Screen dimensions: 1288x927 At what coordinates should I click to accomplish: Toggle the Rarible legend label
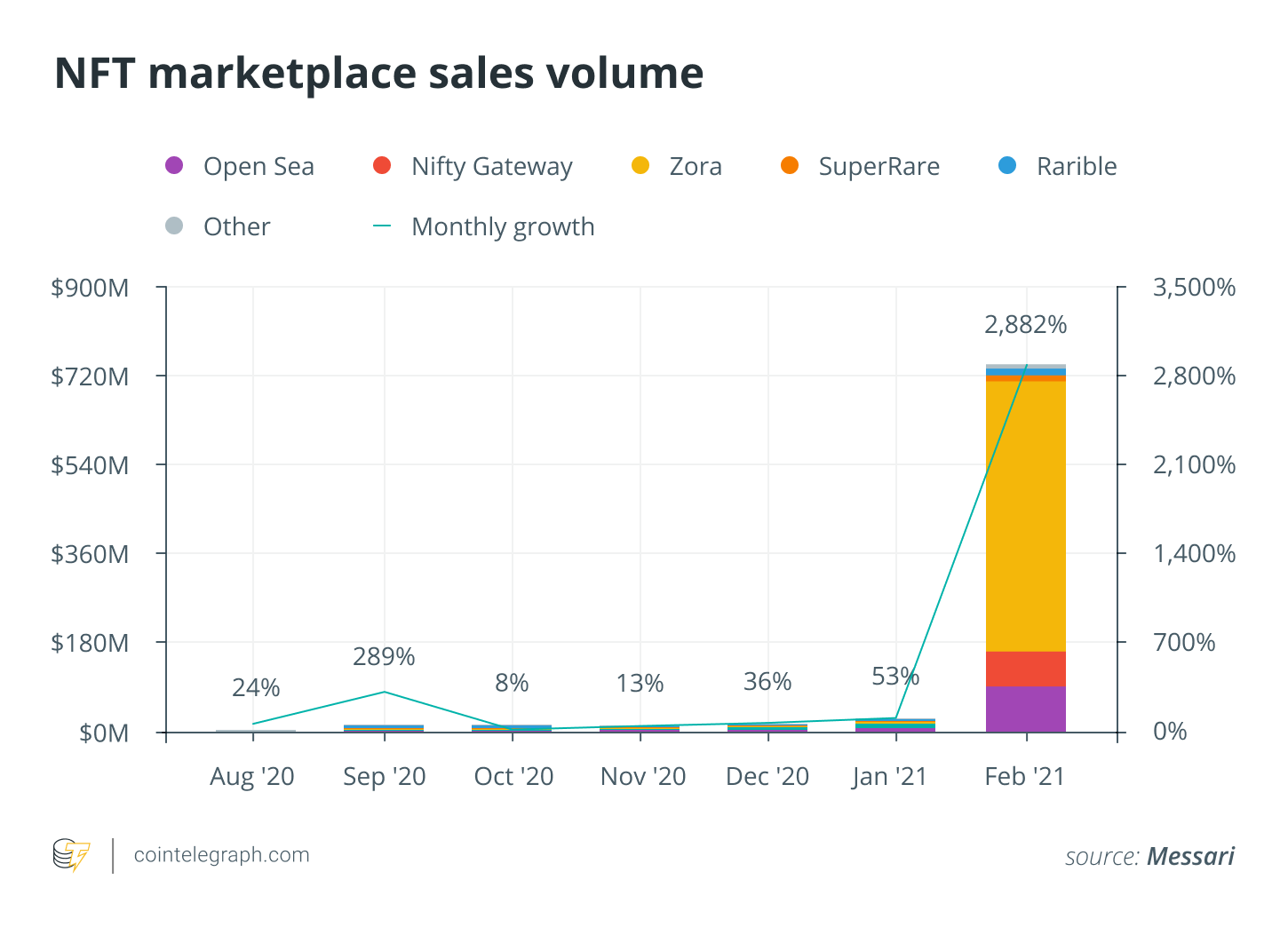click(1077, 166)
